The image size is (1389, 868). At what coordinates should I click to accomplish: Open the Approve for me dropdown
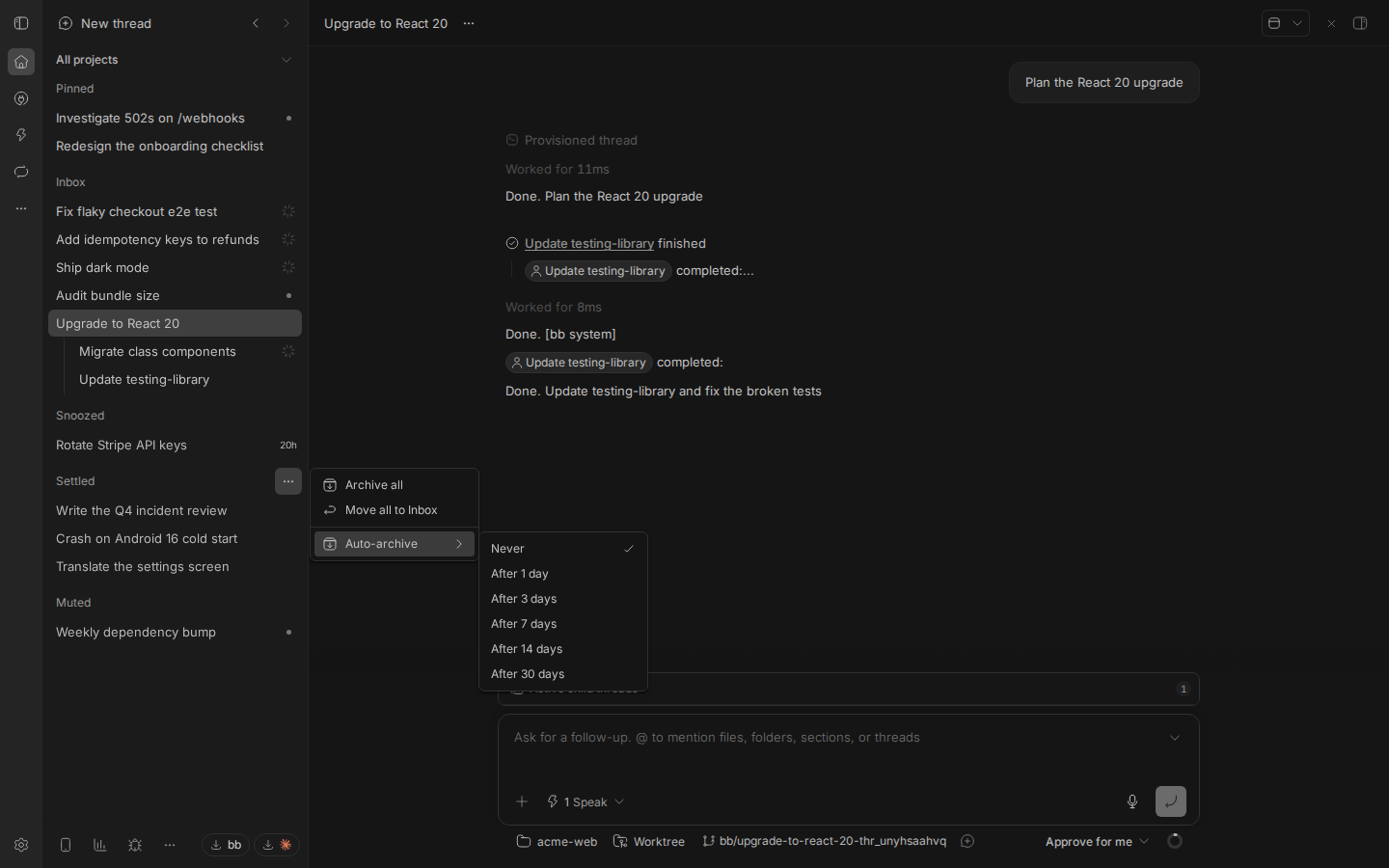point(1098,841)
